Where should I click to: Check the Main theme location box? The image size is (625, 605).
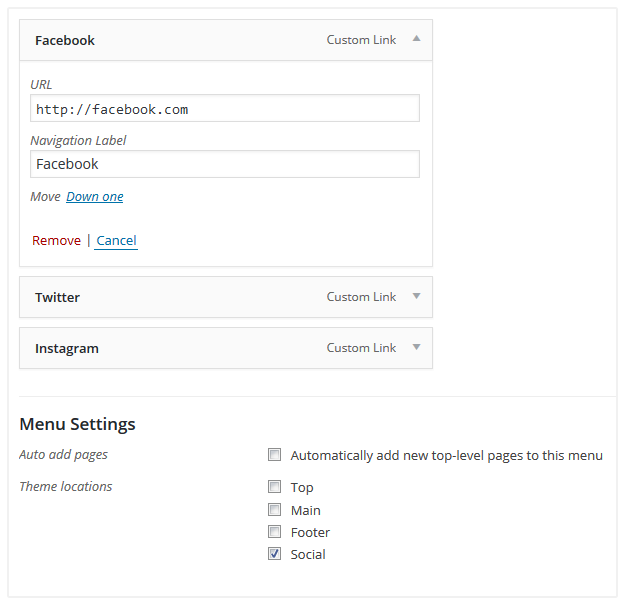[275, 510]
